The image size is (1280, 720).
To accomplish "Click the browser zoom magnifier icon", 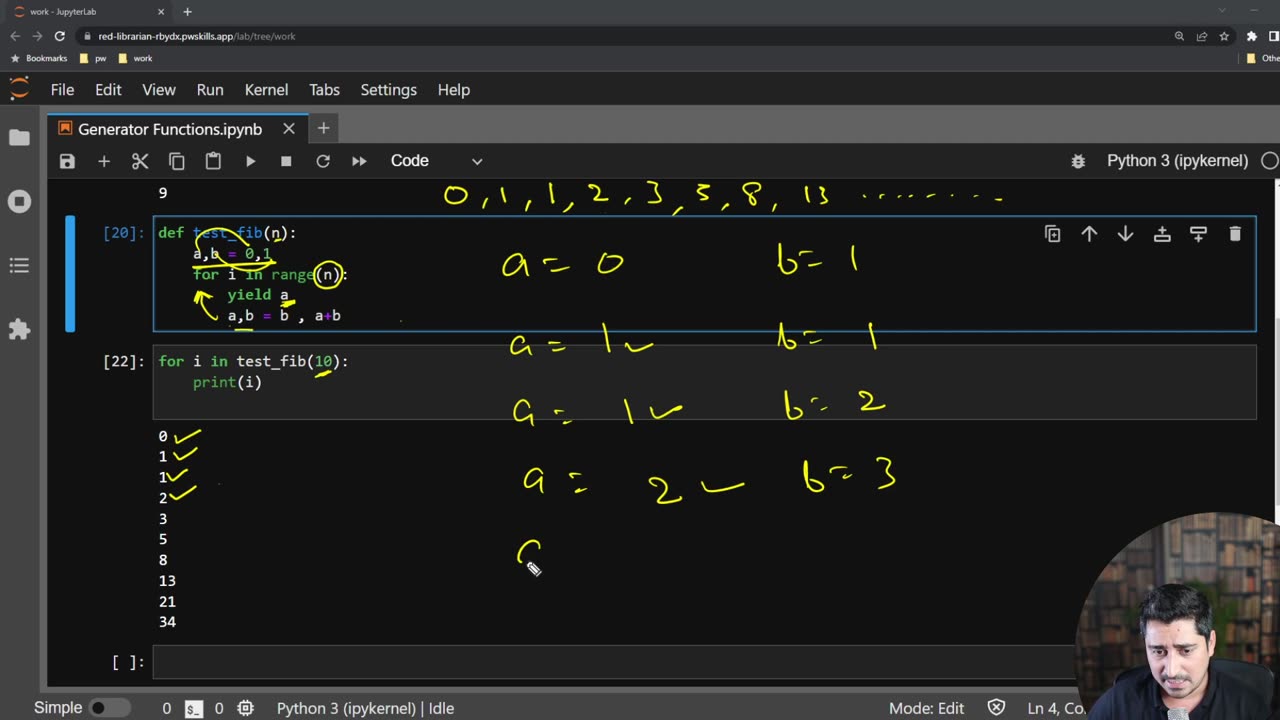I will coord(1180,36).
